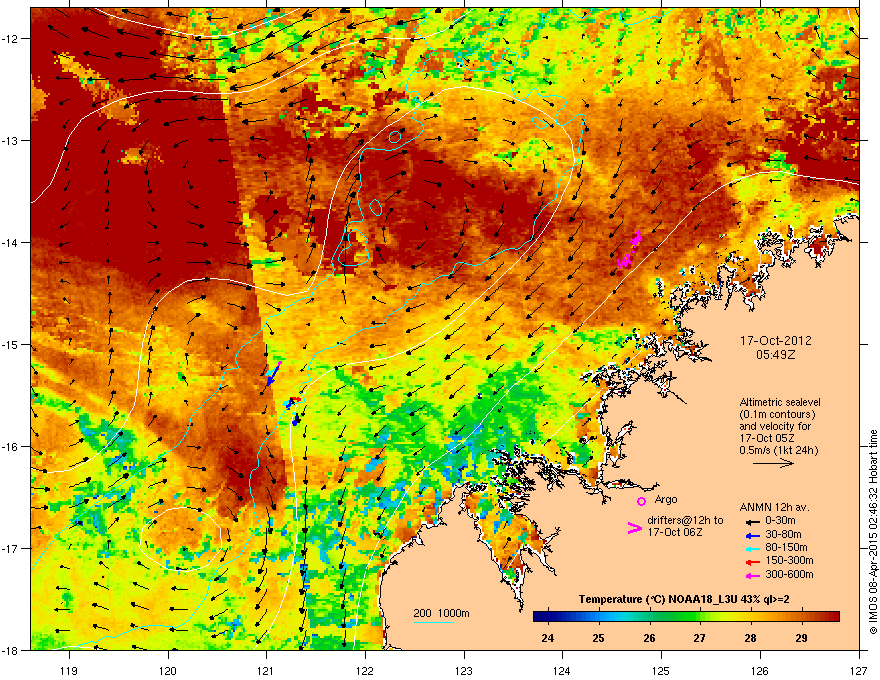Click the 300-600m depth label

(789, 575)
